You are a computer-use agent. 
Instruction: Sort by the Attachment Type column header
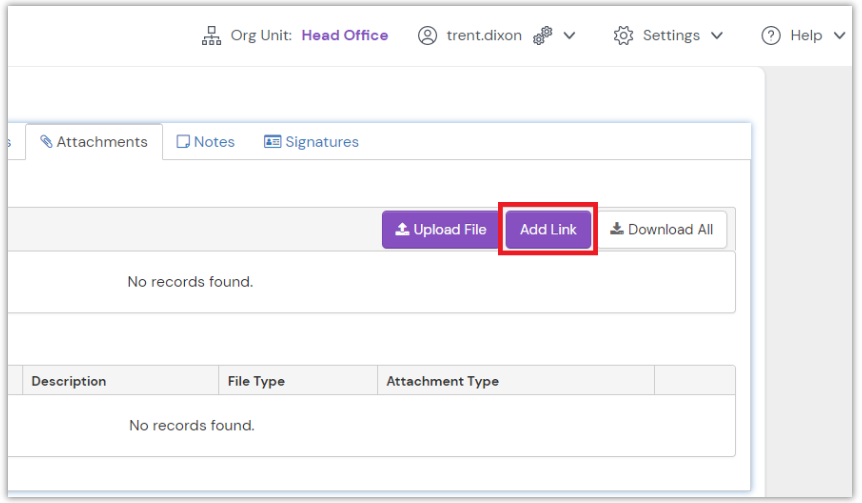point(442,381)
